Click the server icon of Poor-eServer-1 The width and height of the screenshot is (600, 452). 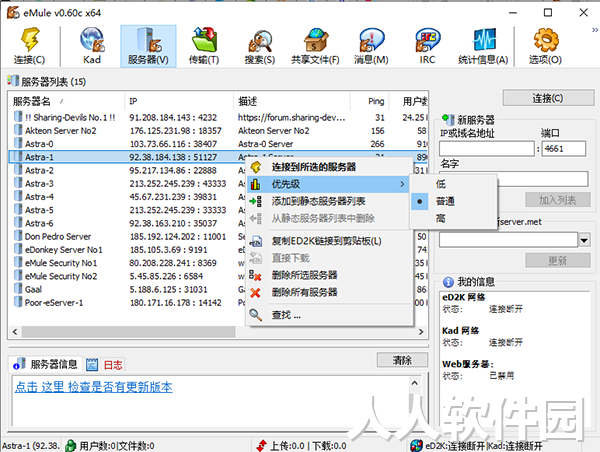point(18,302)
